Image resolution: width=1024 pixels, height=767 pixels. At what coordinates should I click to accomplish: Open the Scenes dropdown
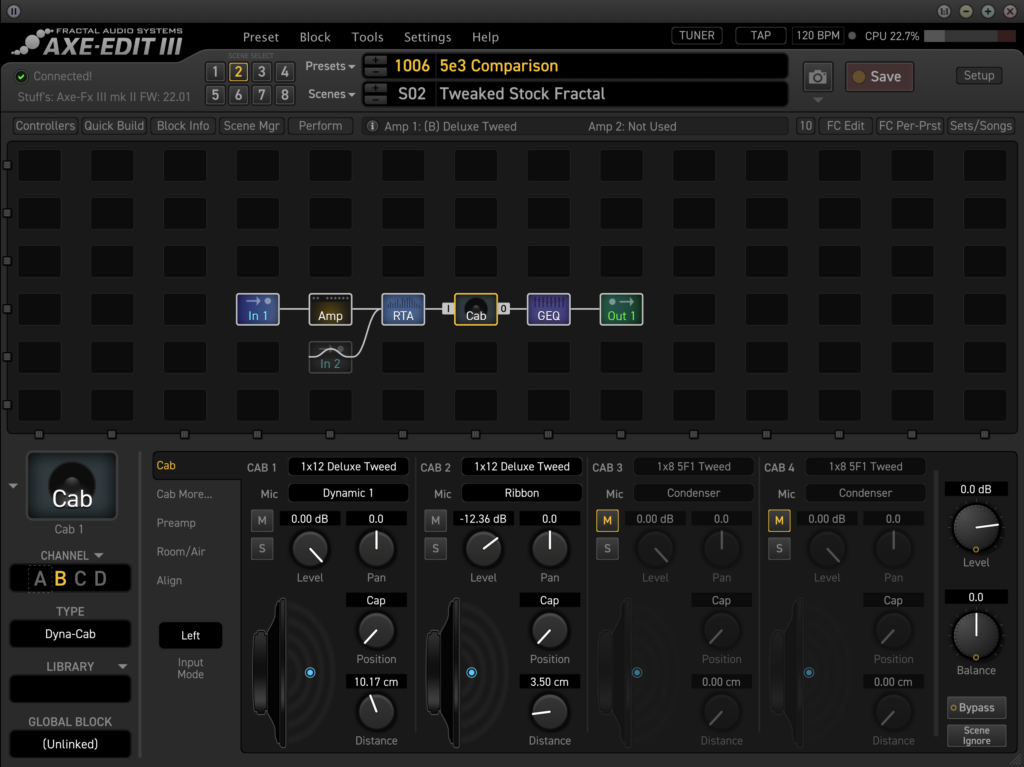[331, 94]
